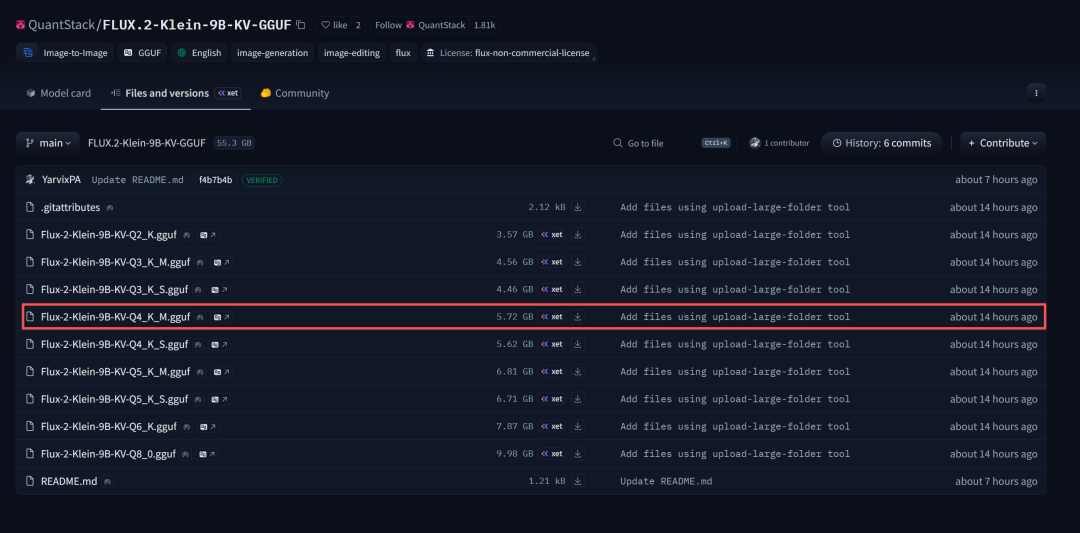Open the QuantStack organization page link
This screenshot has width=1080, height=533.
click(x=61, y=25)
